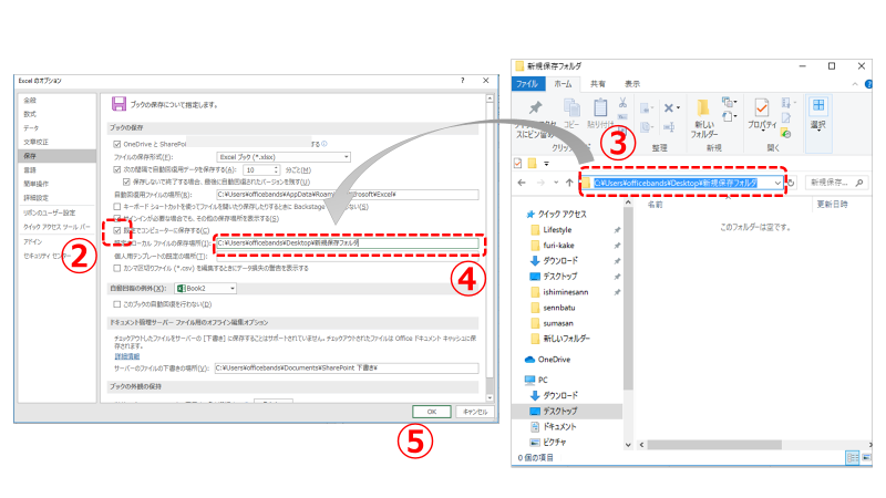Open the file save format Excel ブック dropdown
This screenshot has width=886, height=498.
[x=284, y=157]
